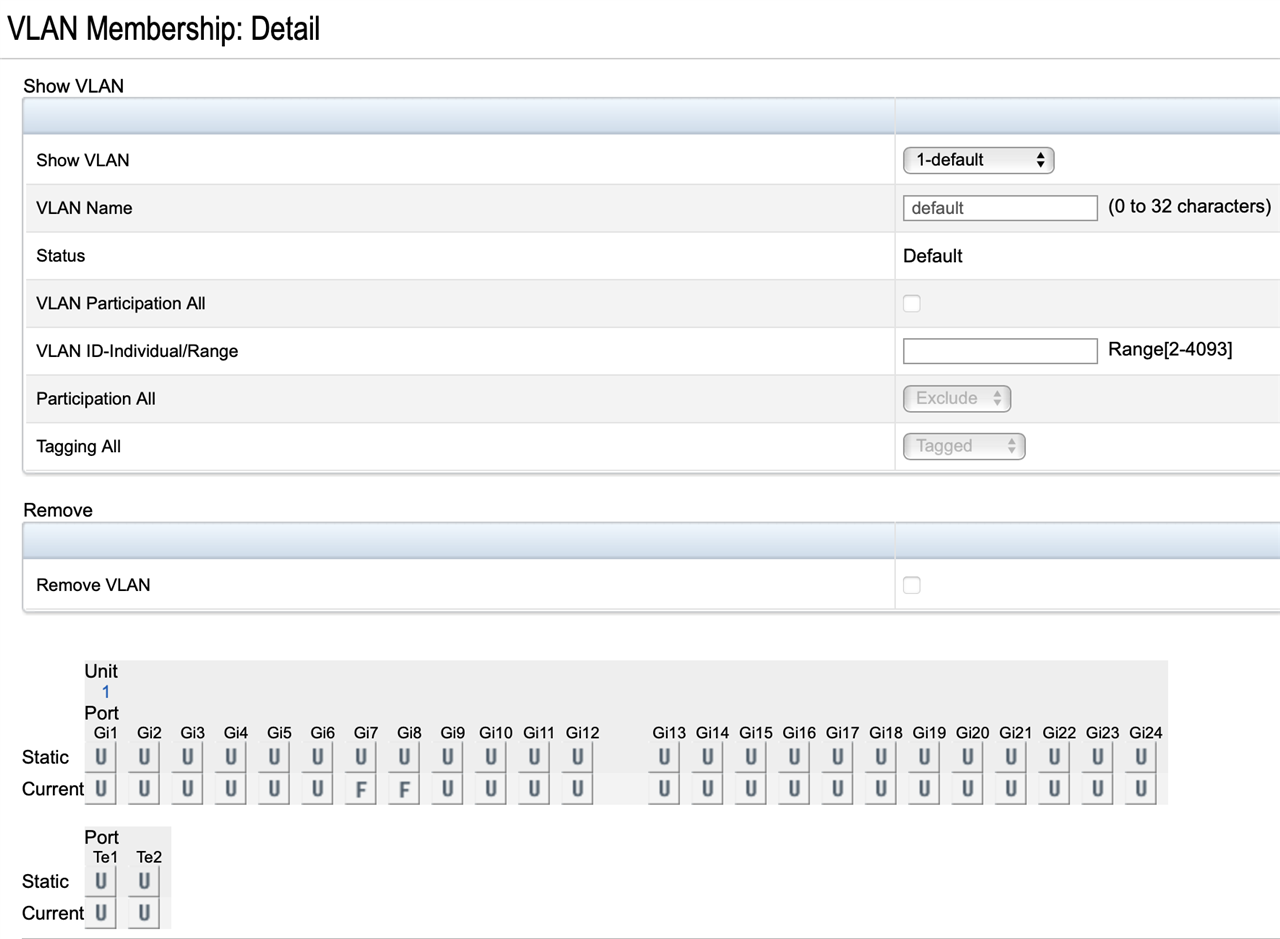This screenshot has height=939, width=1280.
Task: Toggle Static membership button for port Gi18
Action: 880,757
